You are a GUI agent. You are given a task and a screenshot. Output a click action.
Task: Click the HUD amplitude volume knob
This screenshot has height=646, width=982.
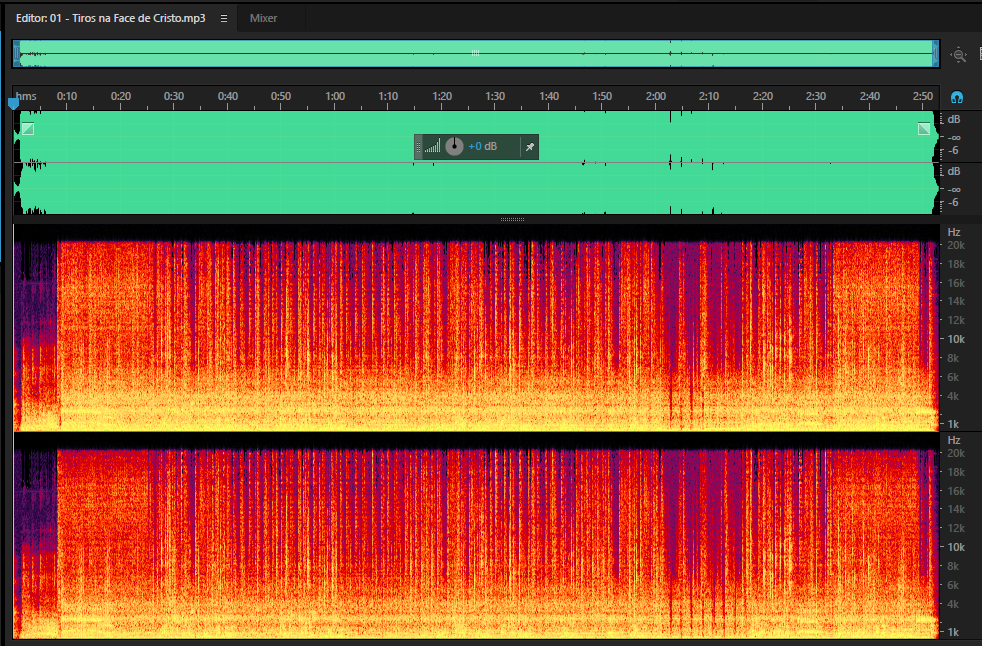point(454,147)
